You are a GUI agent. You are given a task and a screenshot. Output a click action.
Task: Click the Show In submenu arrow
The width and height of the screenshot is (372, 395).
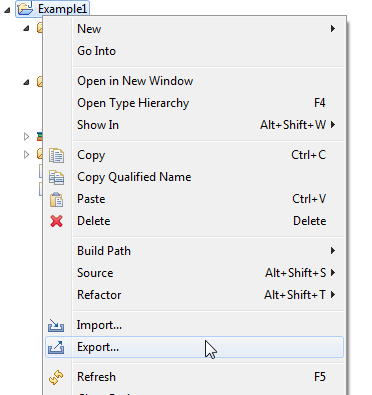click(333, 125)
